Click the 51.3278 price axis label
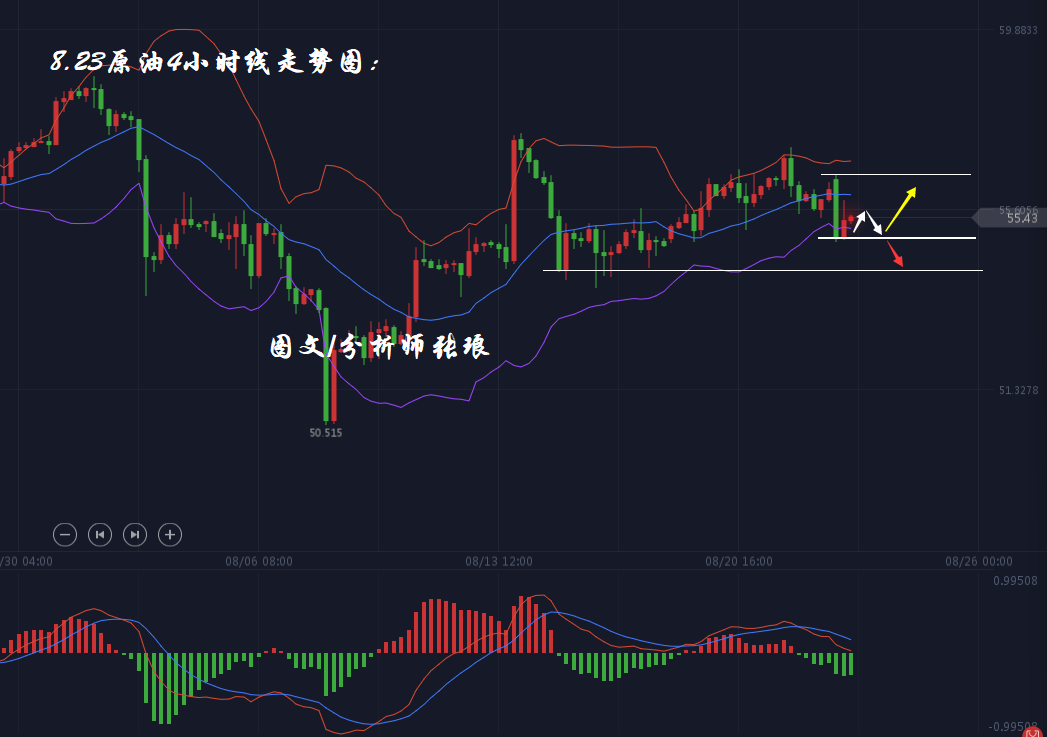Viewport: 1047px width, 737px height. coord(1018,390)
